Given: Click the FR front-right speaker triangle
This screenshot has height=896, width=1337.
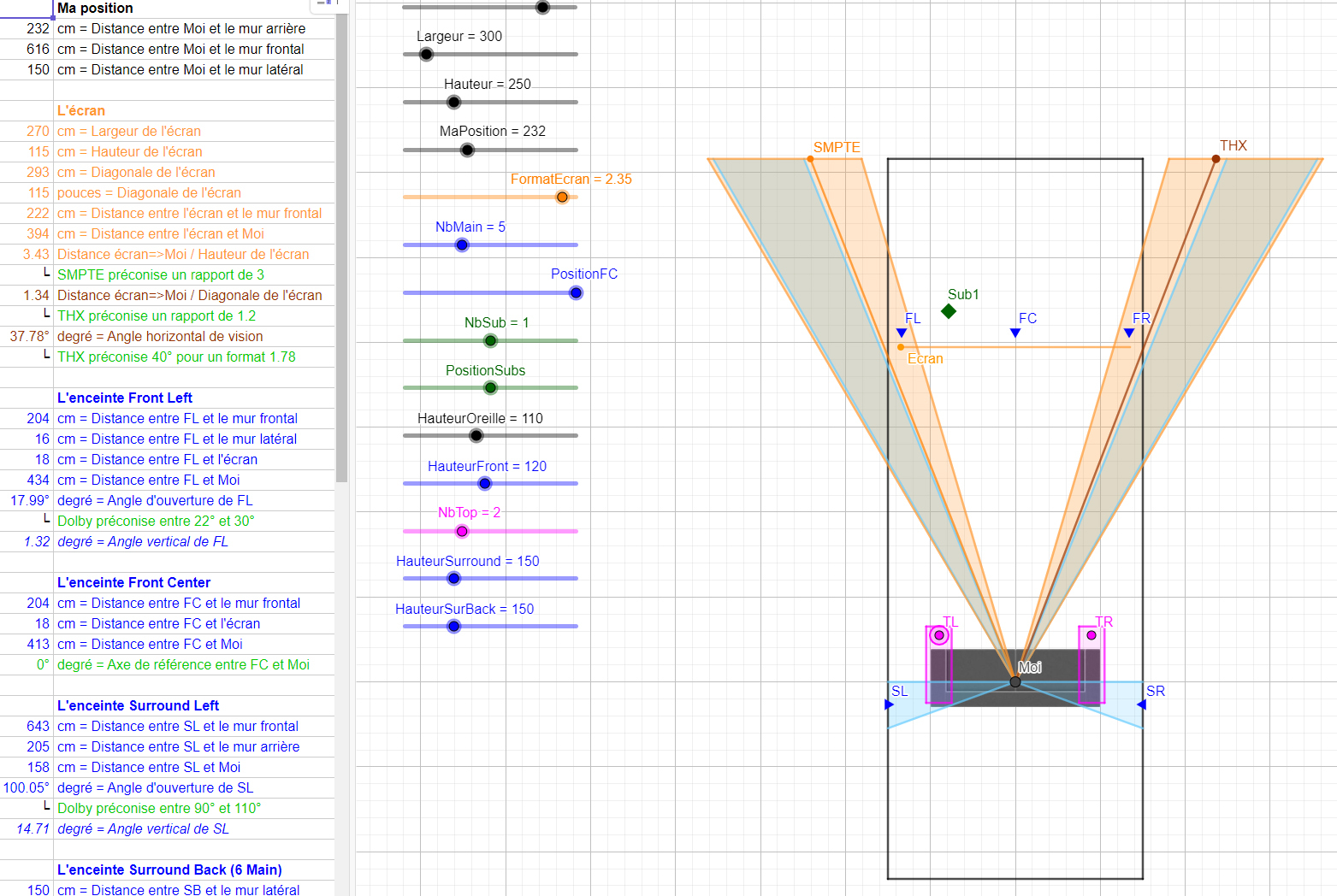Looking at the screenshot, I should click(x=1129, y=333).
